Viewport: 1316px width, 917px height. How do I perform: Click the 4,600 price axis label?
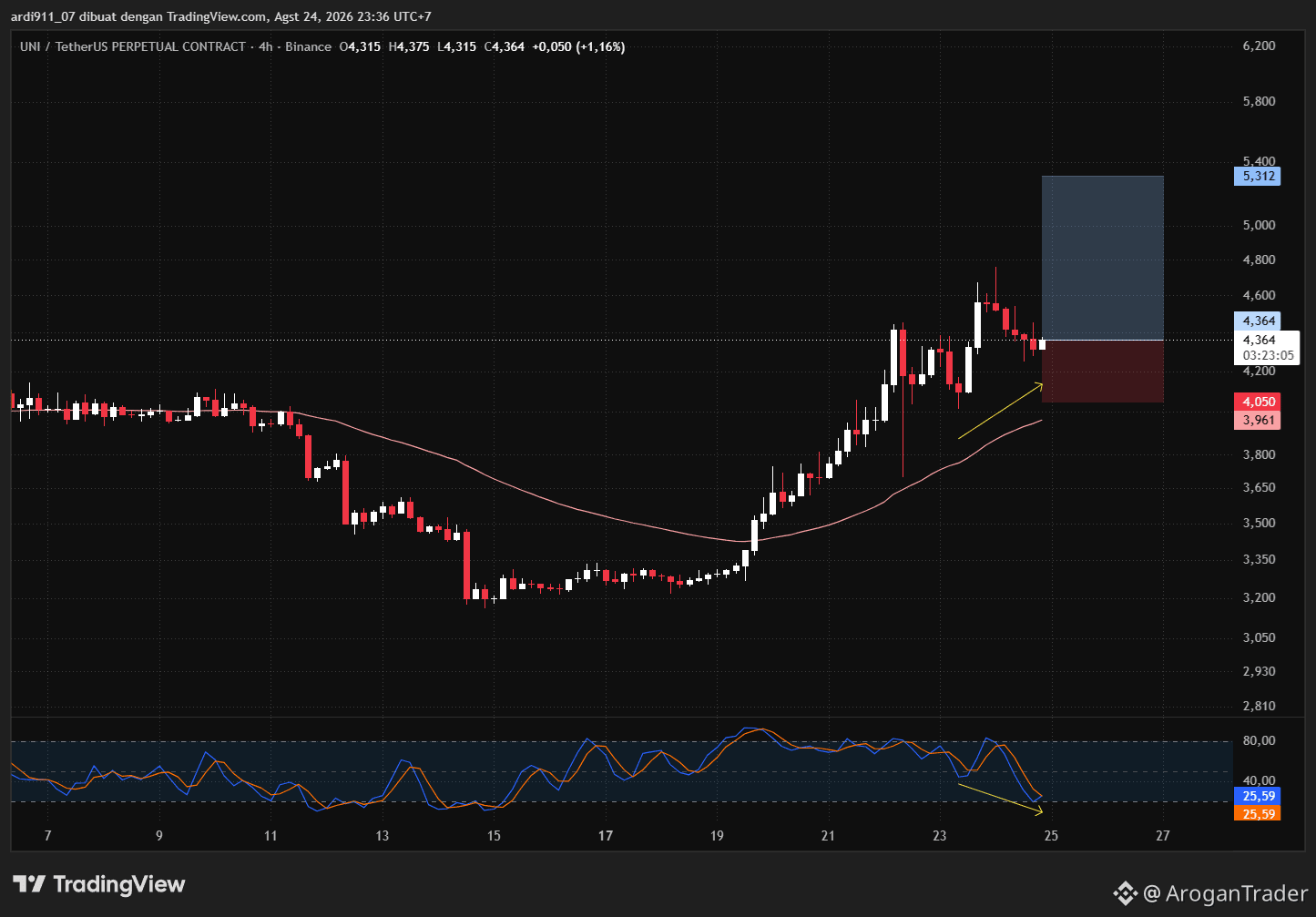coord(1259,295)
